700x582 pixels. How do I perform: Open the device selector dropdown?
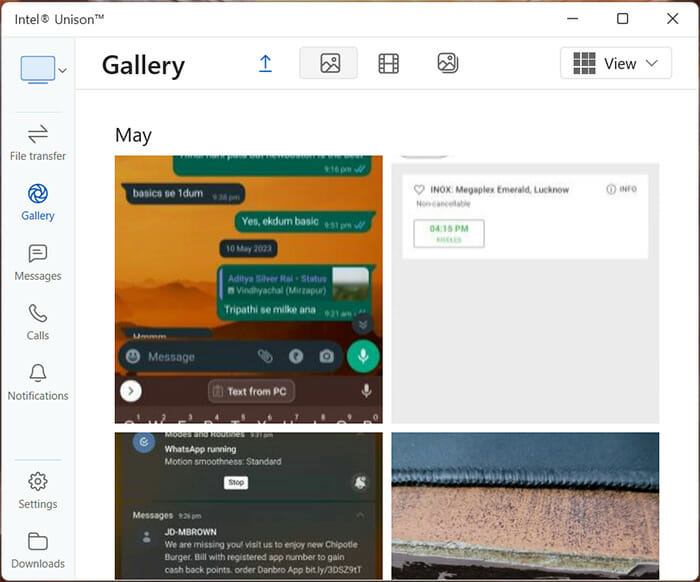click(x=44, y=70)
